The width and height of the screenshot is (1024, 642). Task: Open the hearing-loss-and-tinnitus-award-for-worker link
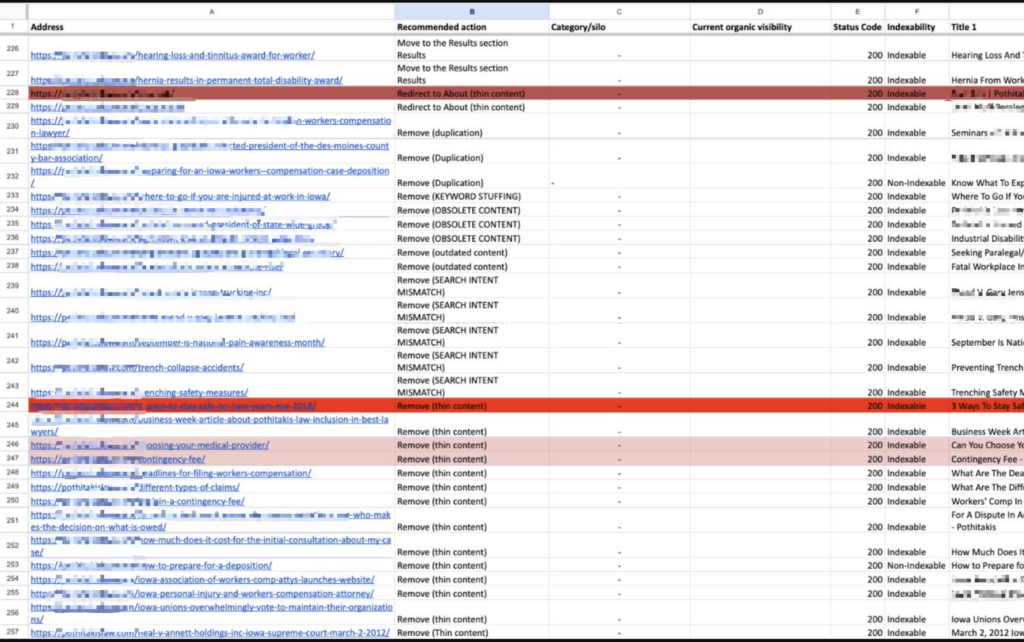172,56
